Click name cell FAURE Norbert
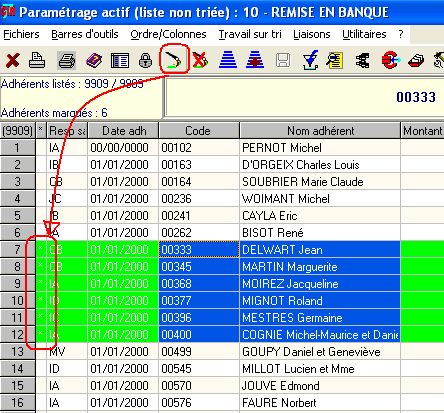The image size is (444, 413). tap(320, 403)
